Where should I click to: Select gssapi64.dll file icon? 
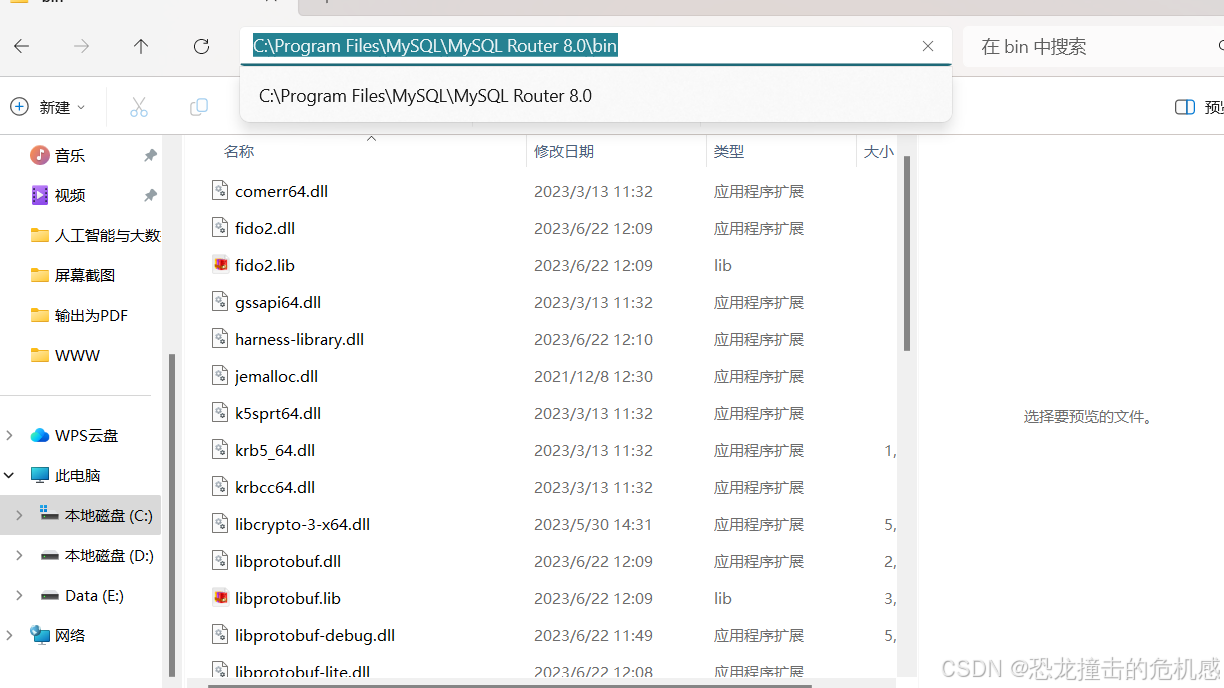(x=221, y=302)
